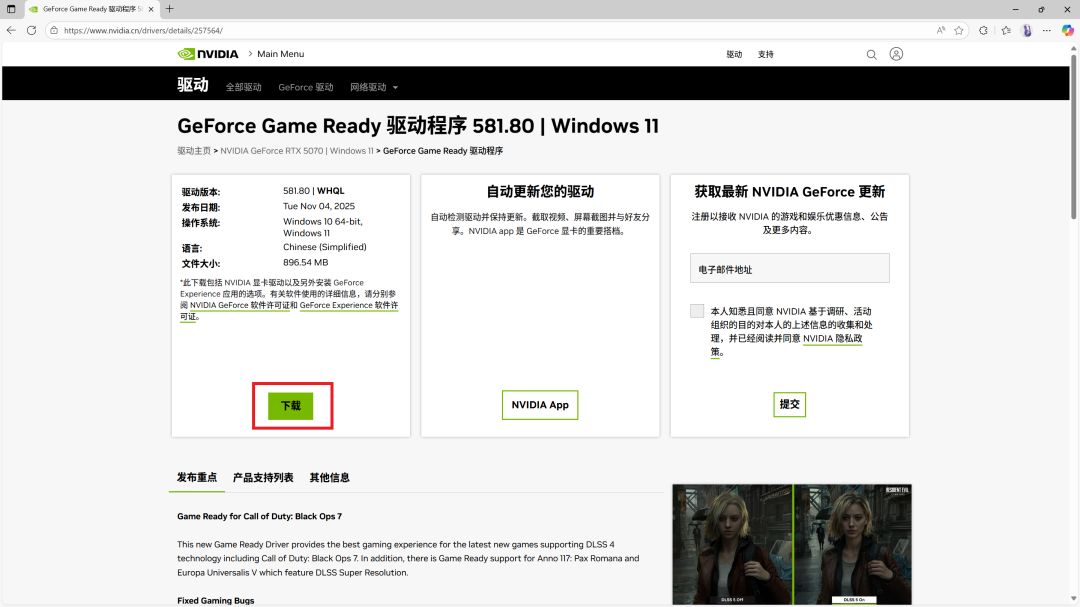Focus the 电子邮件地址 email input field
Image resolution: width=1080 pixels, height=607 pixels.
tap(789, 268)
